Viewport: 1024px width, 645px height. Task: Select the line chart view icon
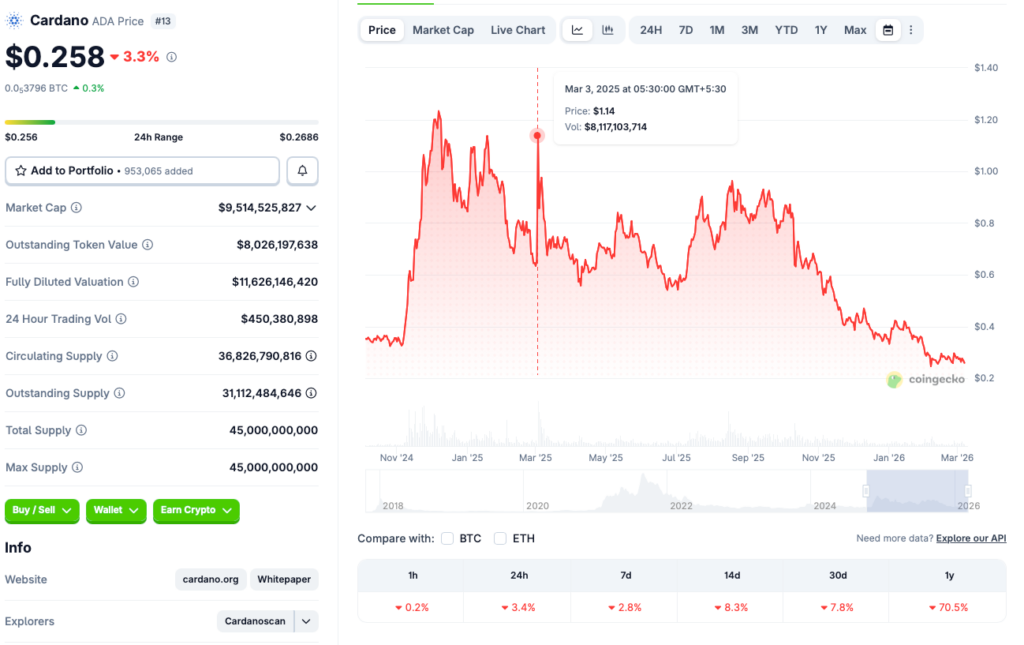[x=577, y=30]
